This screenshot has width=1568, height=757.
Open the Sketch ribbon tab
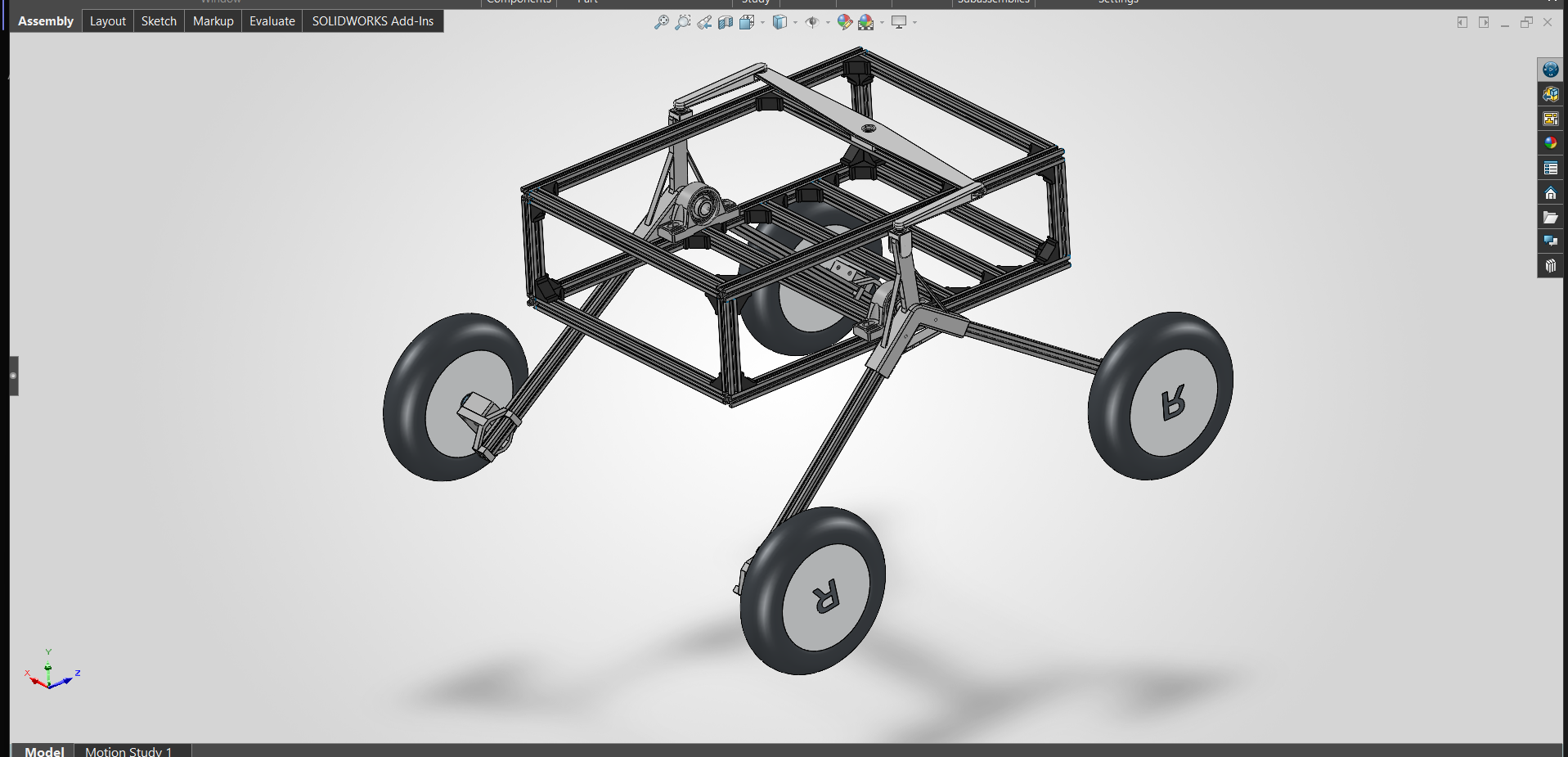point(159,21)
